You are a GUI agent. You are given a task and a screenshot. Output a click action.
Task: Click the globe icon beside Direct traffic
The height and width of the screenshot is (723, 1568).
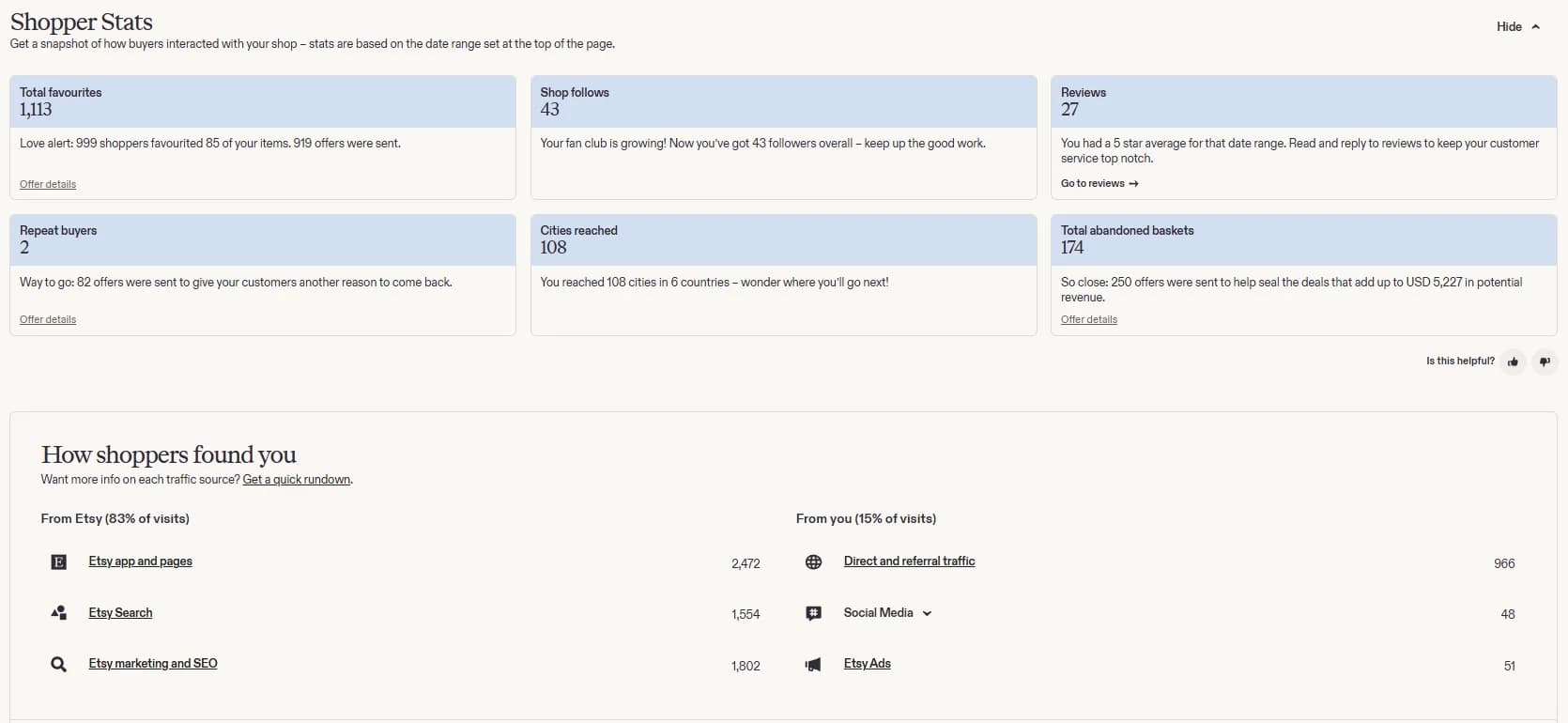tap(813, 562)
